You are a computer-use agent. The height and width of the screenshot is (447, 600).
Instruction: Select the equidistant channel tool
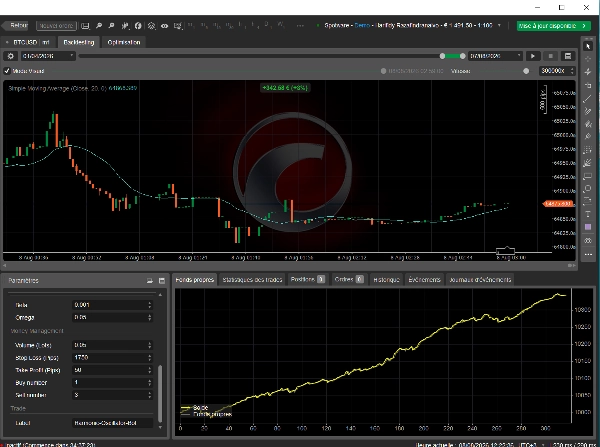click(x=588, y=124)
